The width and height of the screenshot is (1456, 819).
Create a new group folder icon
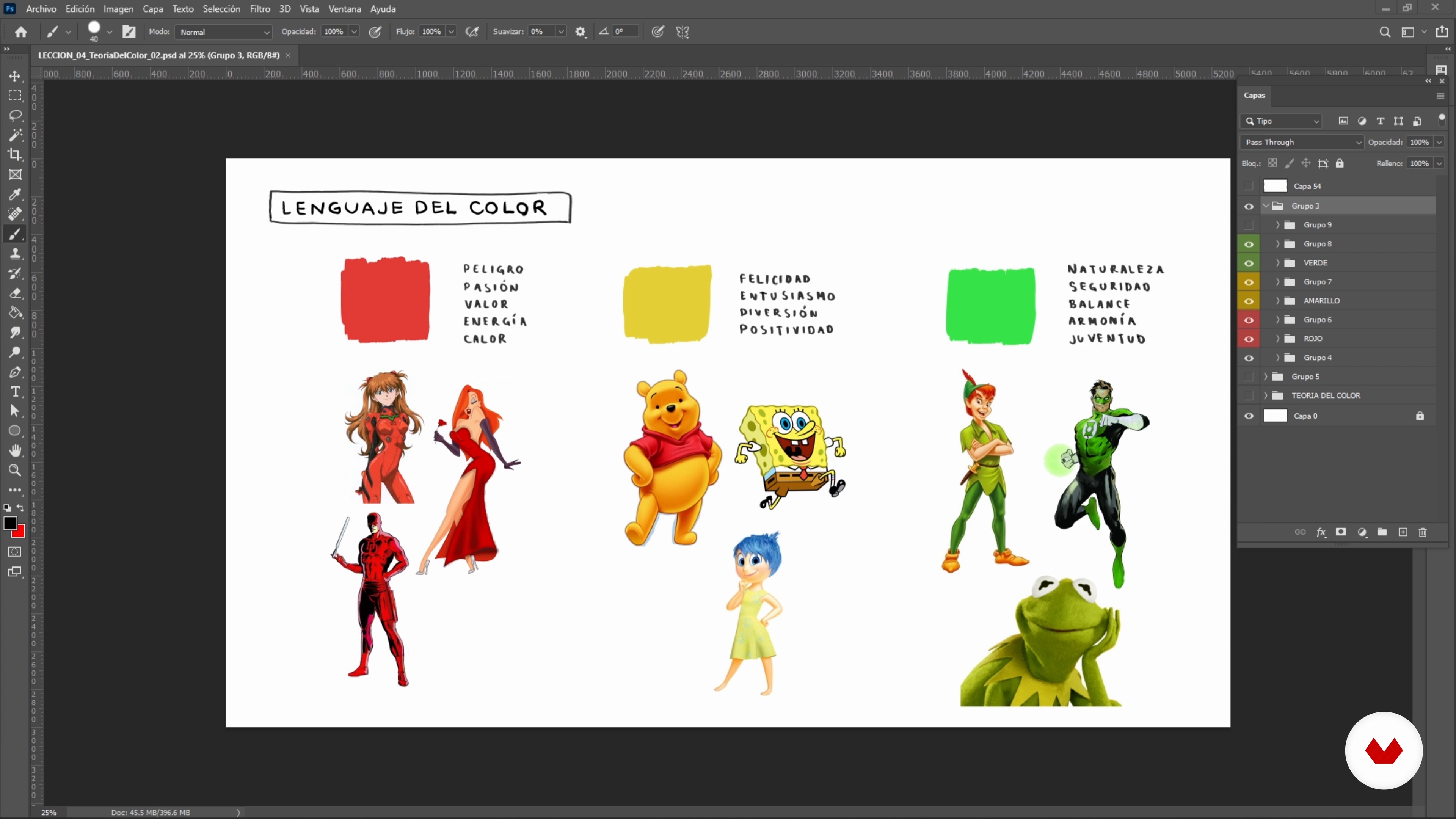1382,532
